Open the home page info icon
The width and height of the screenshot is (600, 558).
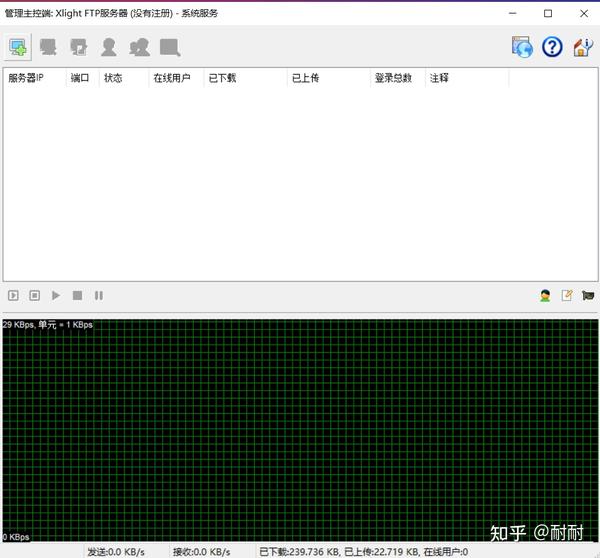coord(583,47)
